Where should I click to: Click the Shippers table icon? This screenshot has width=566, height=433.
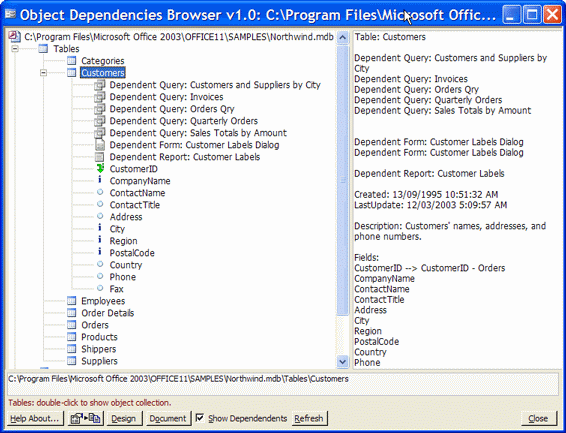coord(72,349)
